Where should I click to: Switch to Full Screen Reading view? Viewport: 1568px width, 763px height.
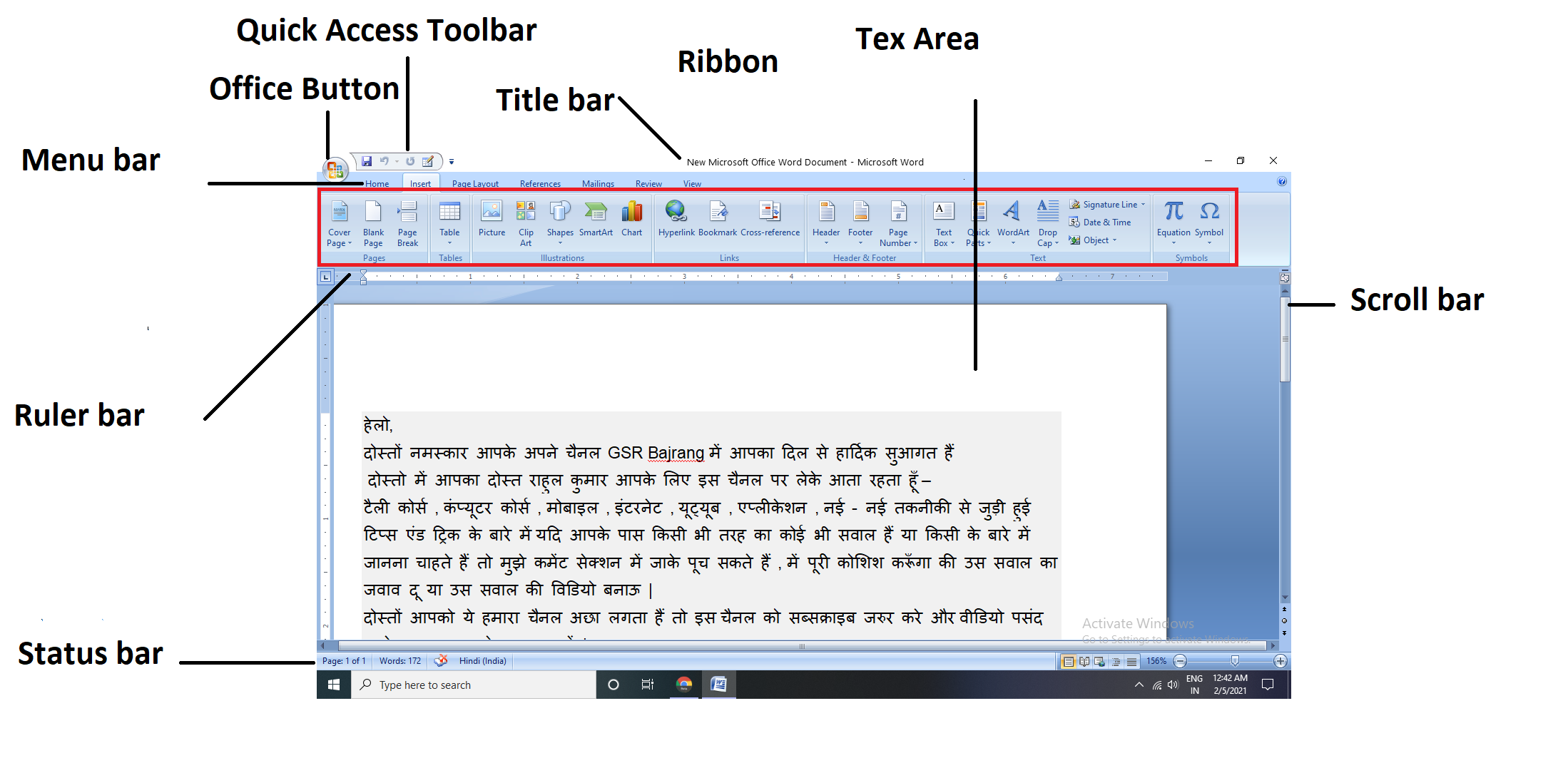pos(1084,662)
